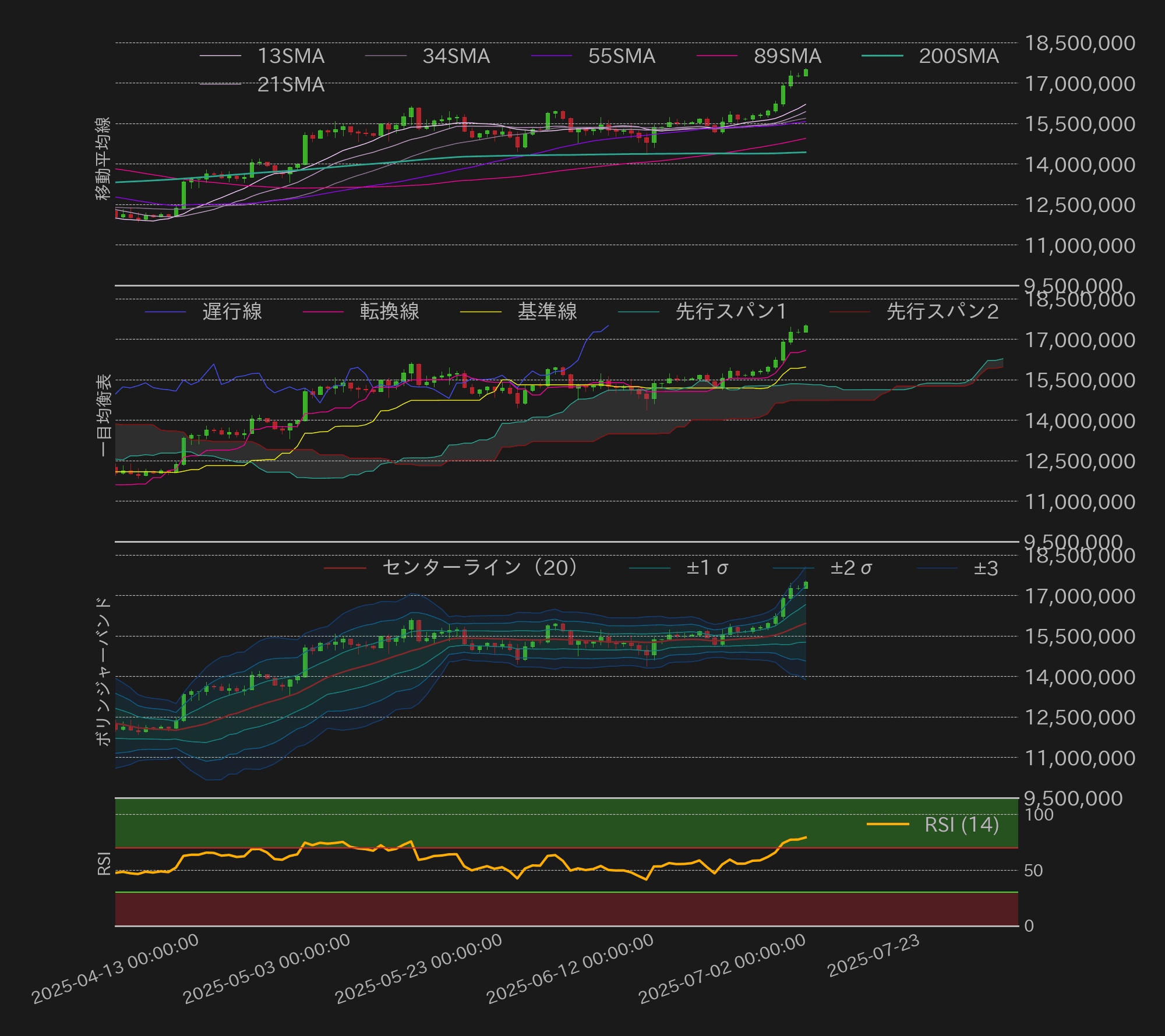Viewport: 1165px width, 1036px height.
Task: Toggle the 21SMA legend entry
Action: 290,84
